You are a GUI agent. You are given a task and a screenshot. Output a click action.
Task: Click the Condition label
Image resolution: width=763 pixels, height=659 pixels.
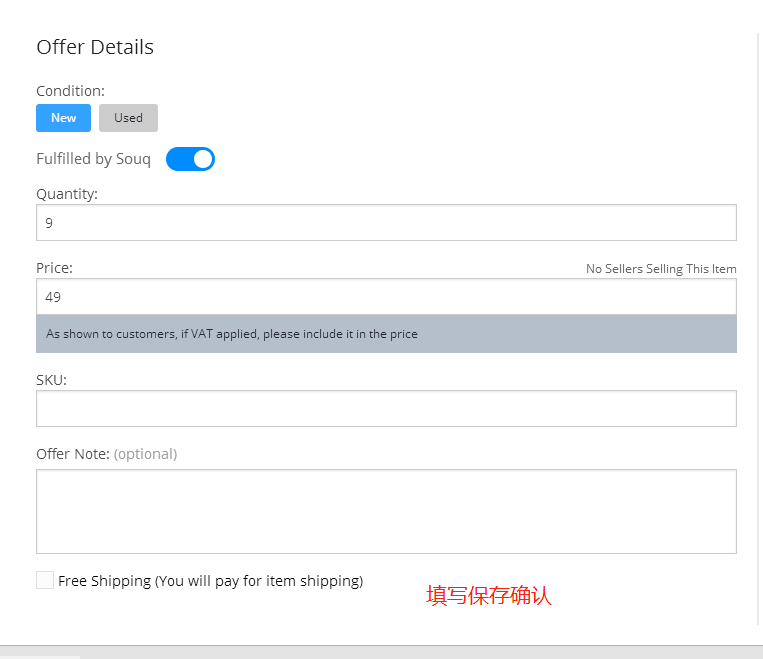(70, 91)
